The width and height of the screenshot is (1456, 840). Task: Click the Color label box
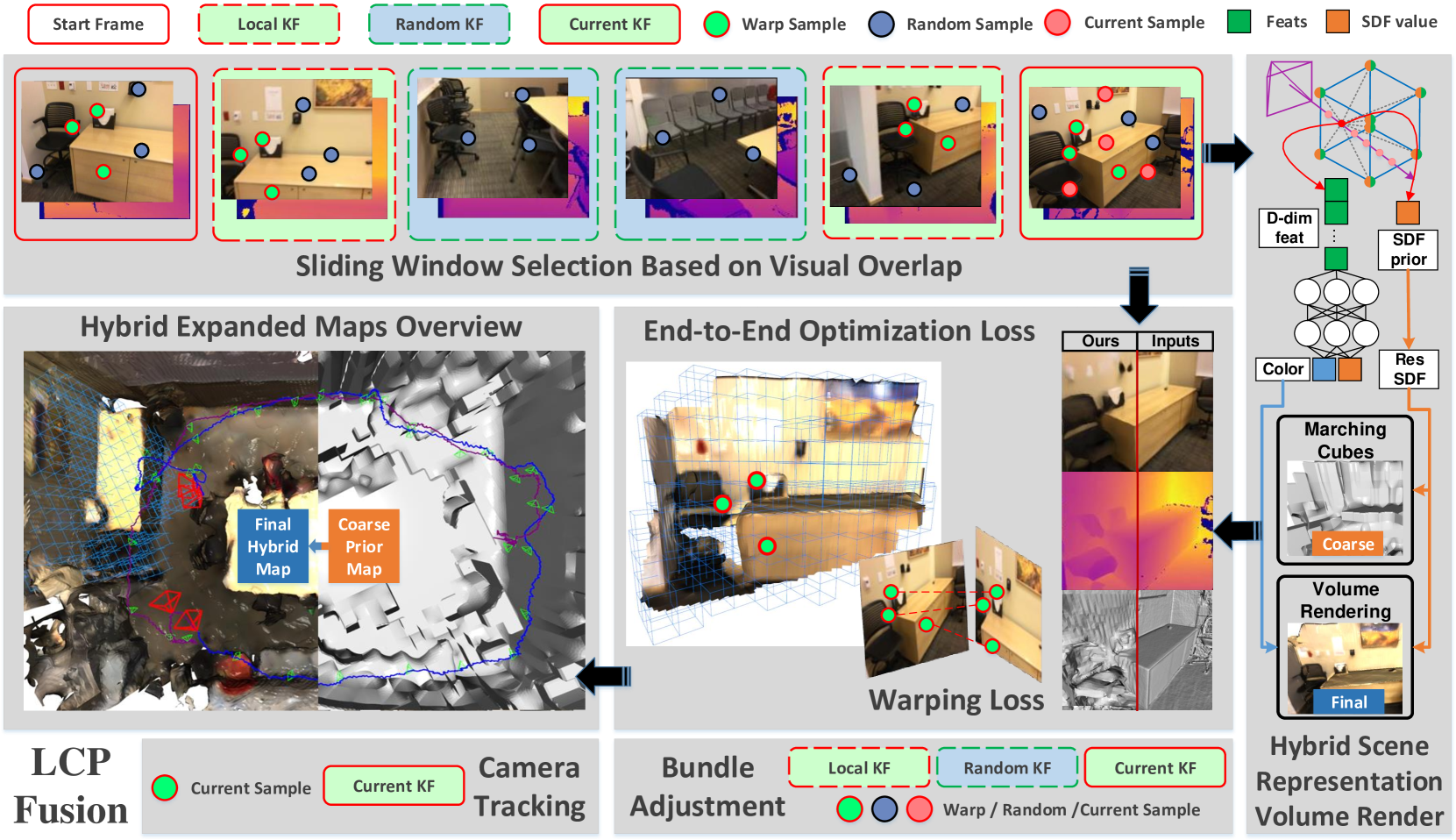(x=1282, y=369)
